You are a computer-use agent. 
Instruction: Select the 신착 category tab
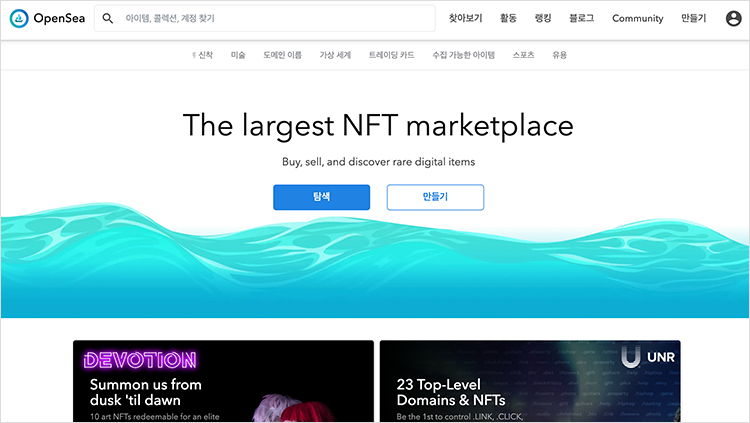coord(203,55)
